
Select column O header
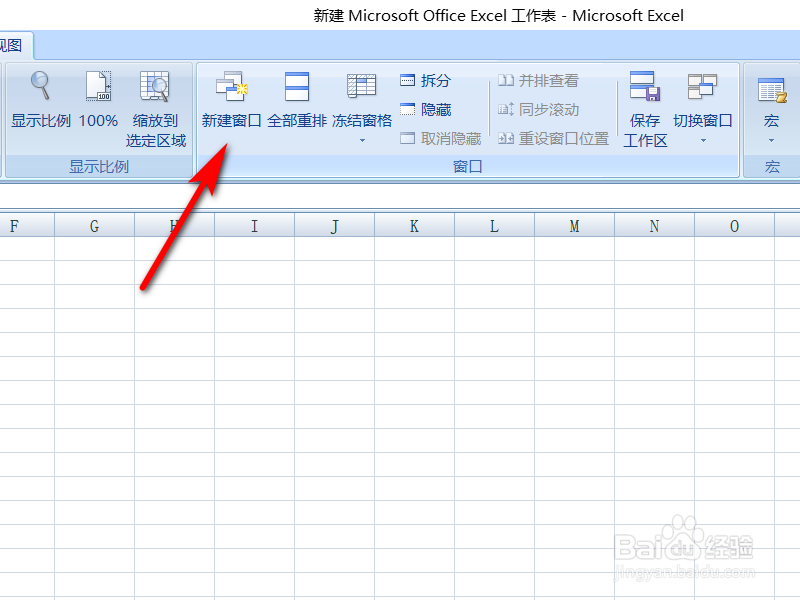(735, 226)
